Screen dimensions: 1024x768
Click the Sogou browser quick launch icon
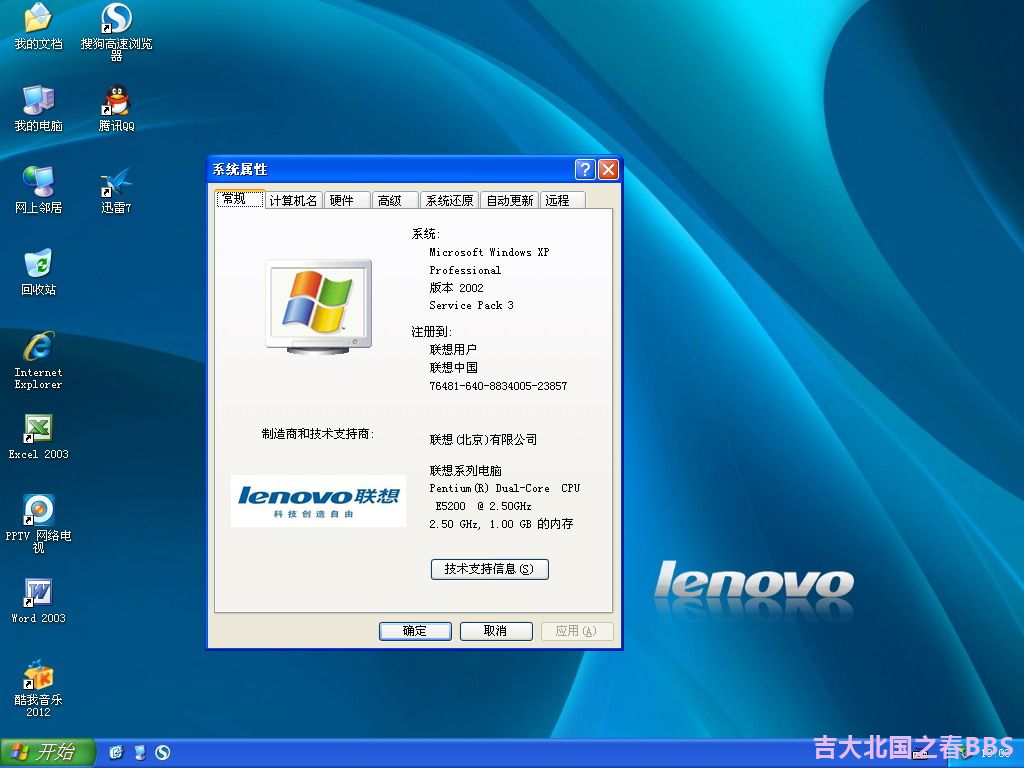pyautogui.click(x=163, y=752)
